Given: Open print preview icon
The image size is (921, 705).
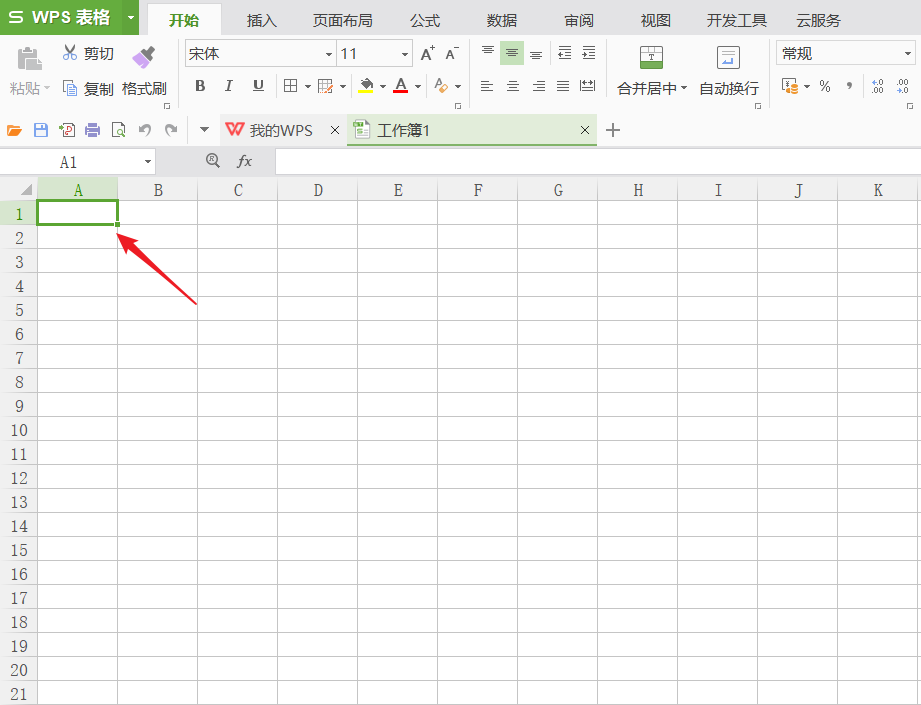Looking at the screenshot, I should tap(119, 130).
